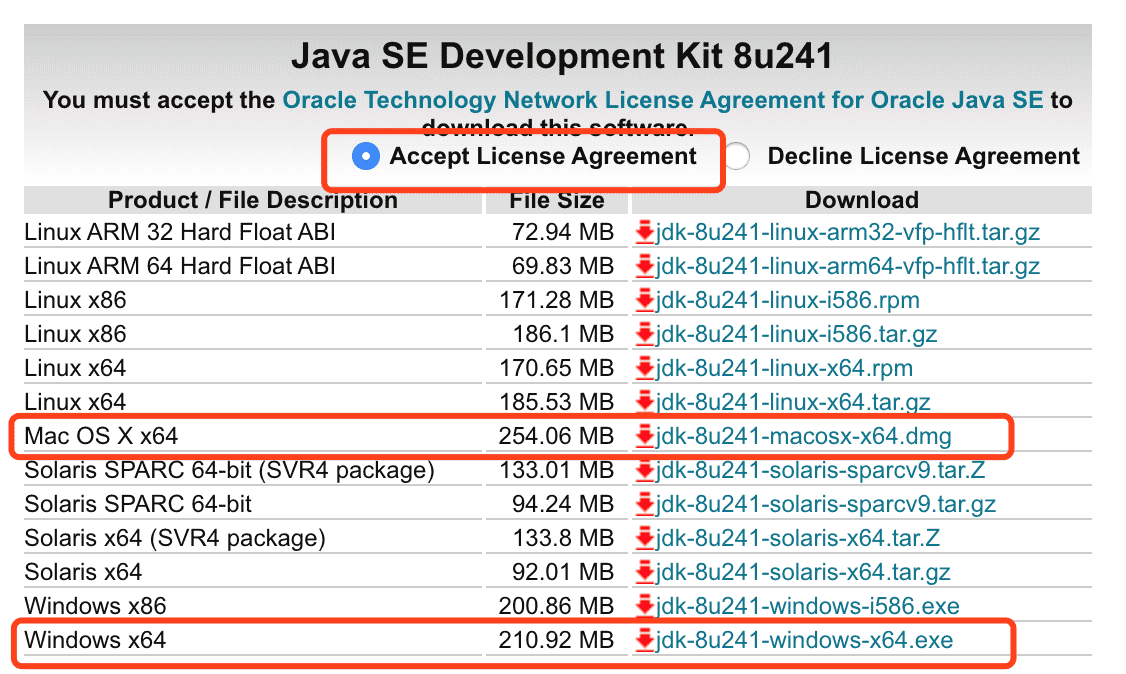Screen dimensions: 1126x674
Task: Download jdk-8u241-windows-i586.exe
Action: tap(807, 606)
